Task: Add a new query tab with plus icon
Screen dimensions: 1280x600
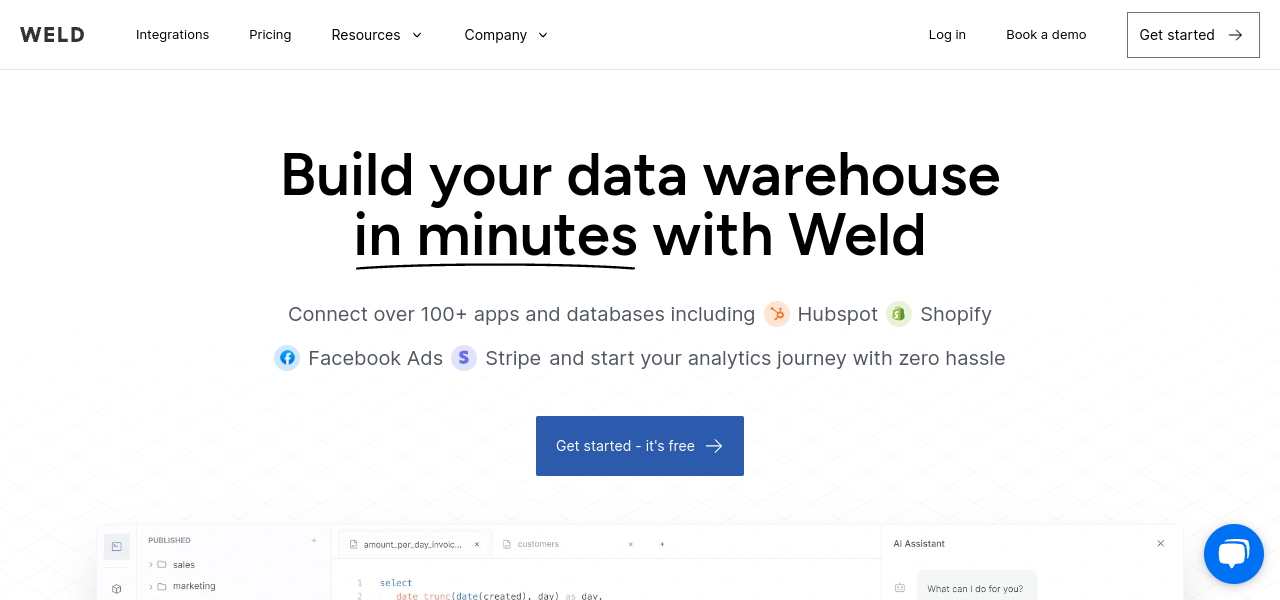Action: (662, 544)
